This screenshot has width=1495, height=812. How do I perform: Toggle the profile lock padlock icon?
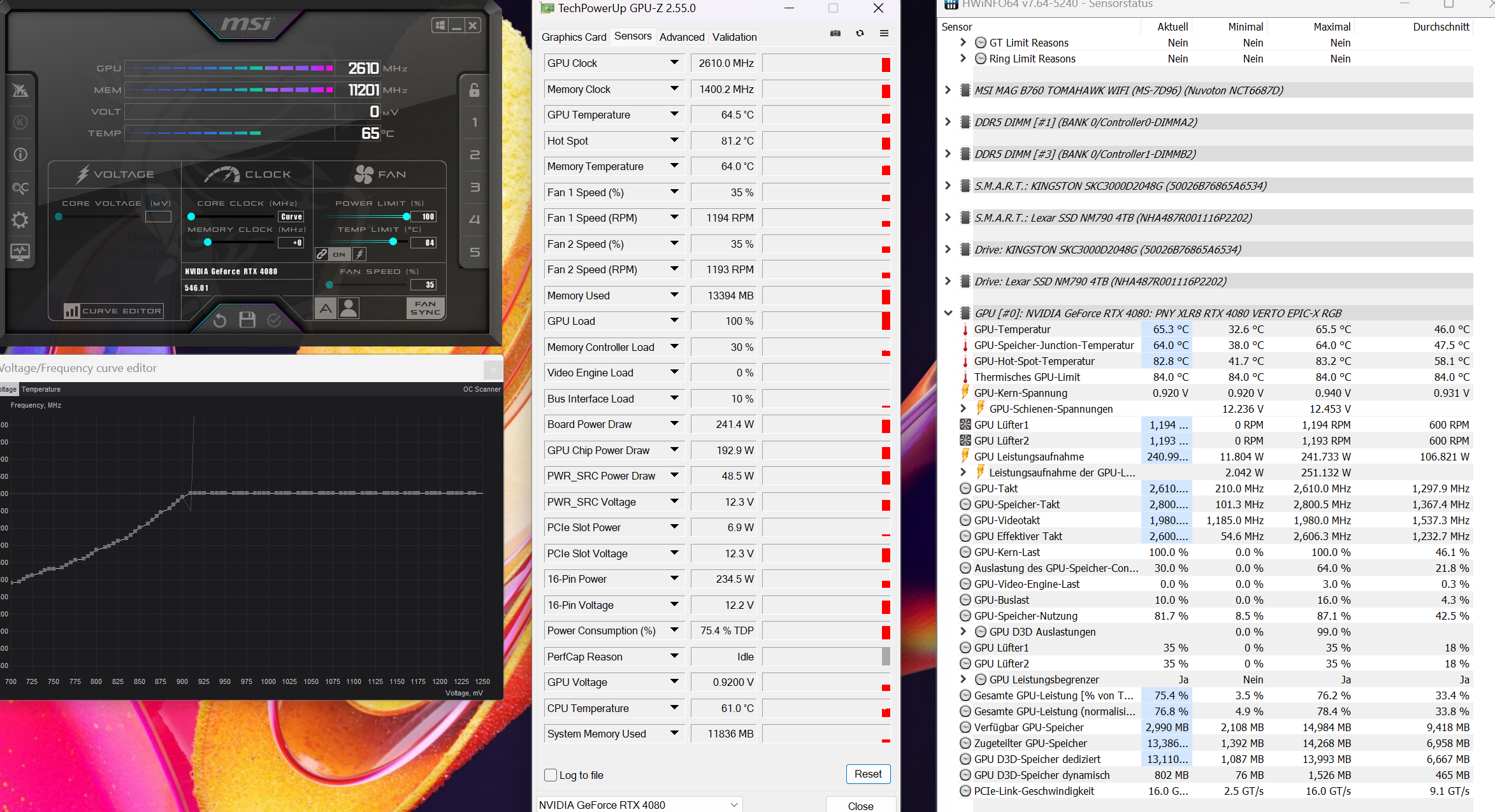474,90
